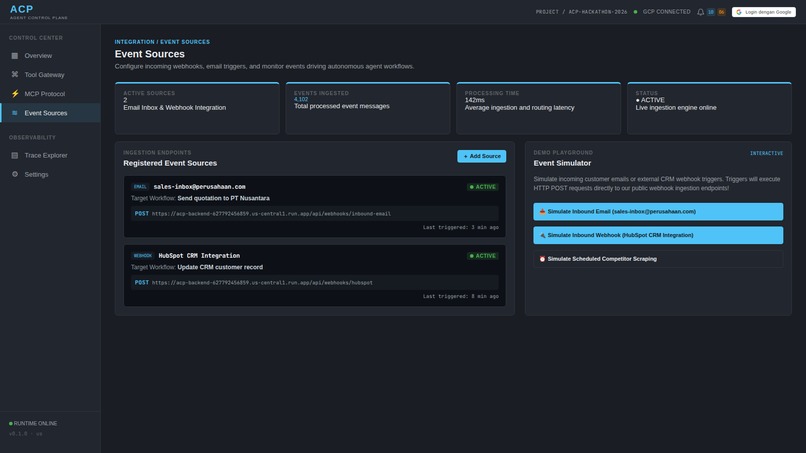Click Last triggered: 8 min ago

pos(461,296)
